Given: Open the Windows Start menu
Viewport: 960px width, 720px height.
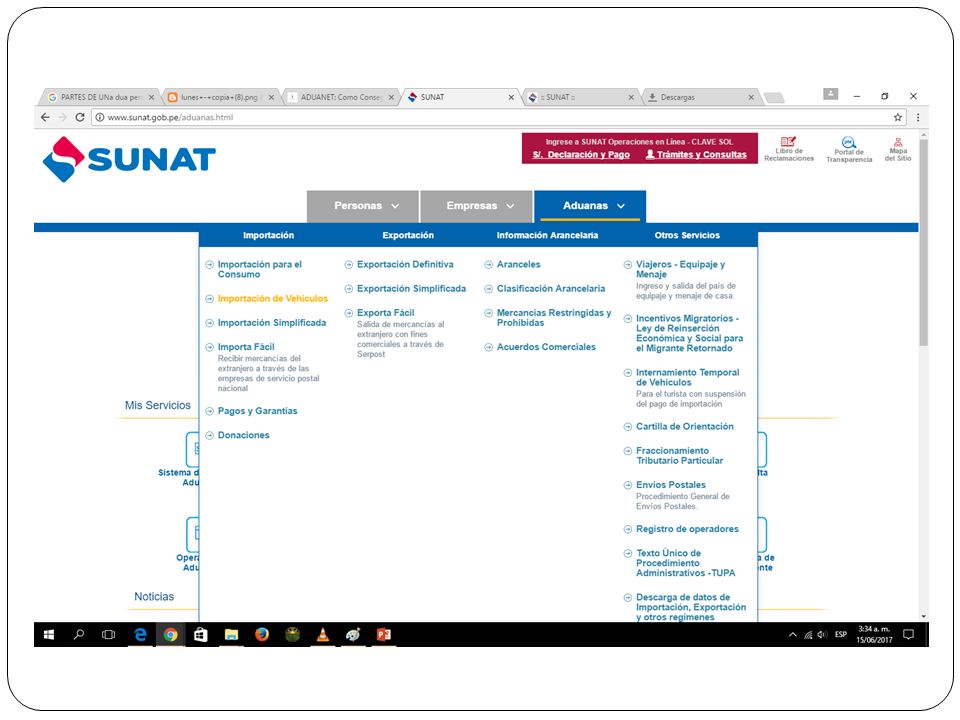Looking at the screenshot, I should point(49,635).
